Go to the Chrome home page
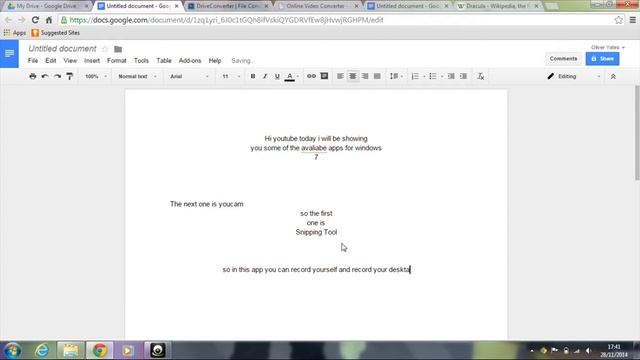640x360 pixels. coord(49,20)
